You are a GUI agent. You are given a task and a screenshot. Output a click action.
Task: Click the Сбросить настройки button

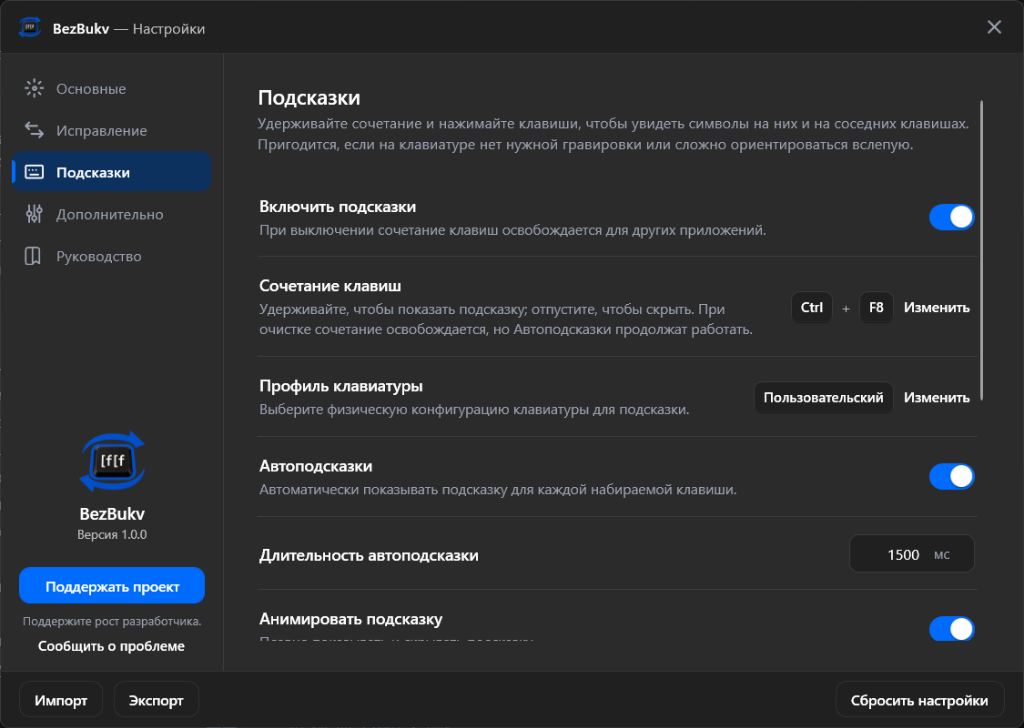point(920,700)
